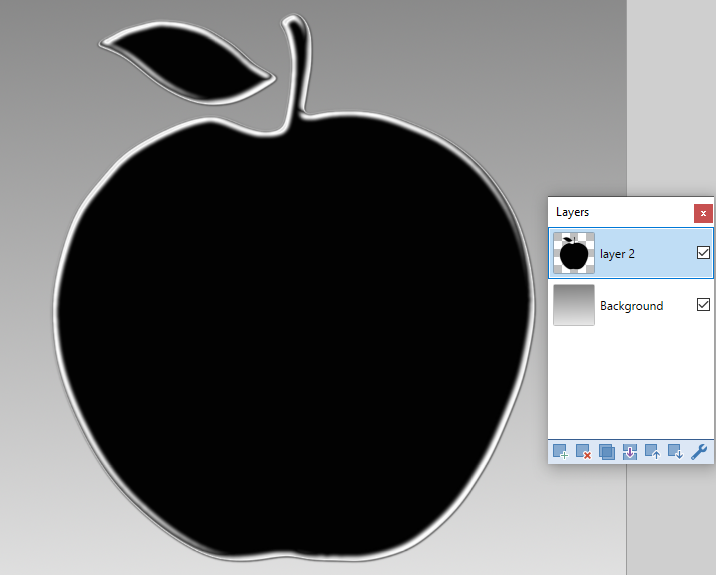The width and height of the screenshot is (716, 575).
Task: Open layer properties wrench icon
Action: (x=699, y=452)
